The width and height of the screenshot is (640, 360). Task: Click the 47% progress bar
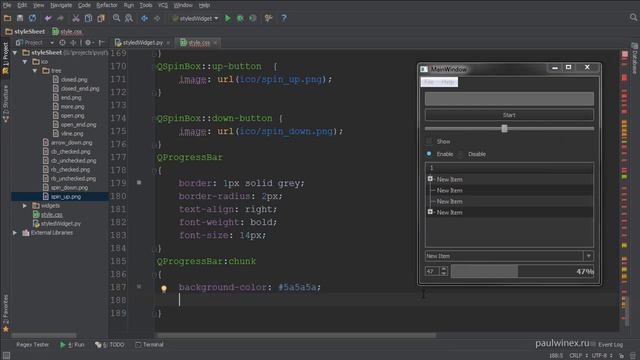522,271
